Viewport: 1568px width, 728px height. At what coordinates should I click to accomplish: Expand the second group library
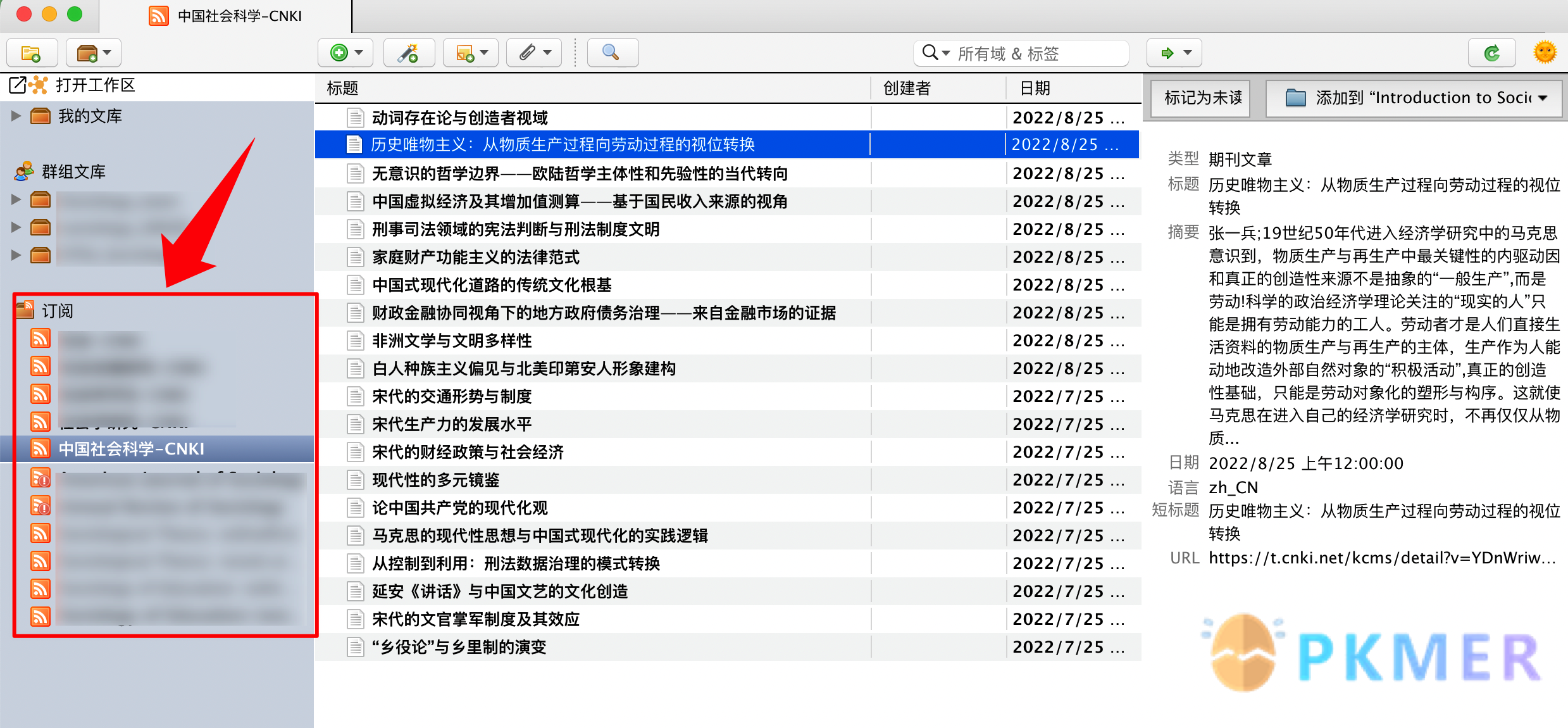click(x=16, y=227)
